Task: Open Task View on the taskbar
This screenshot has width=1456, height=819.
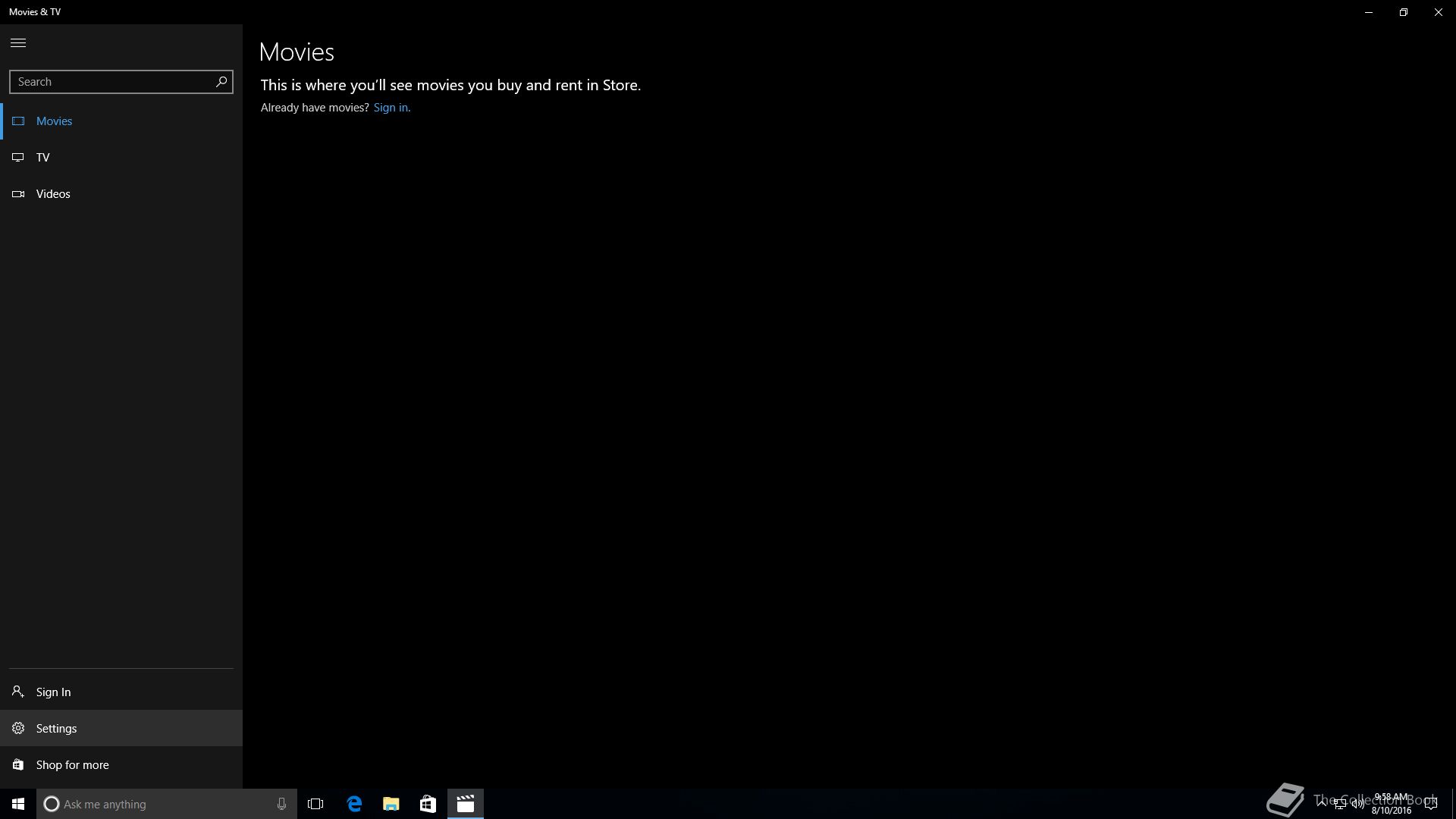Action: (315, 804)
